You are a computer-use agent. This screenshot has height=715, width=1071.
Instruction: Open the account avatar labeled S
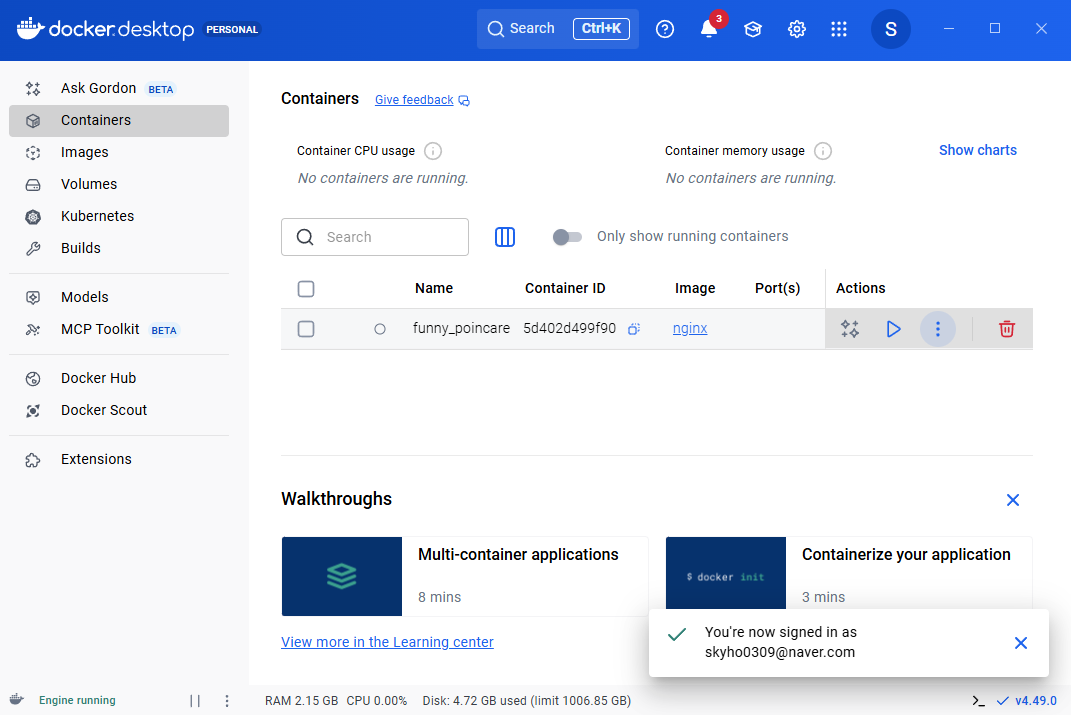click(891, 29)
